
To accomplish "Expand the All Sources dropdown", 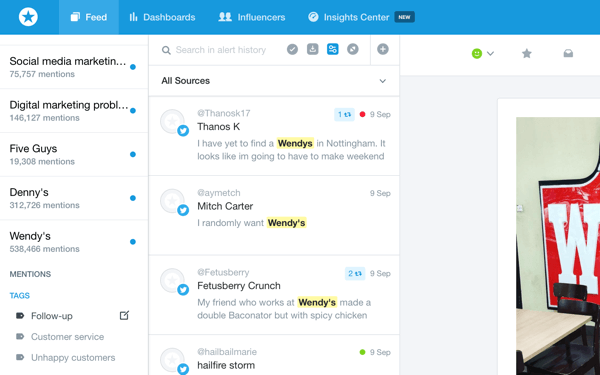I will (274, 81).
